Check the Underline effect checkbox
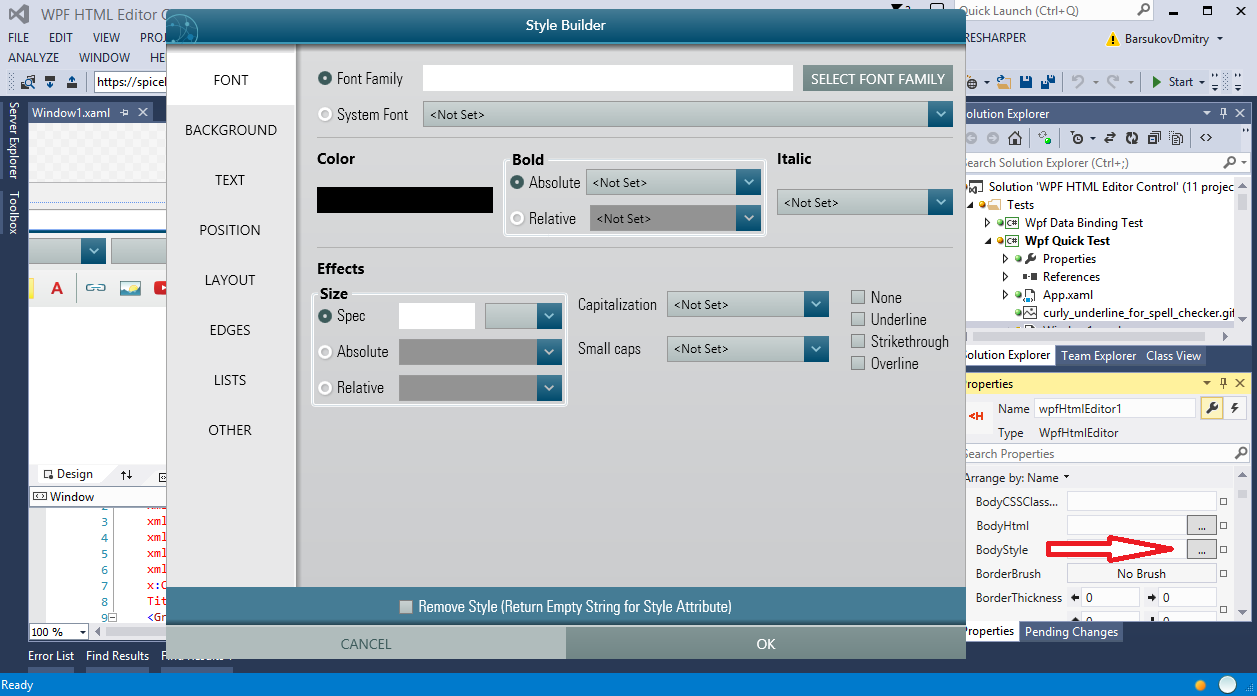The image size is (1257, 696). point(858,319)
